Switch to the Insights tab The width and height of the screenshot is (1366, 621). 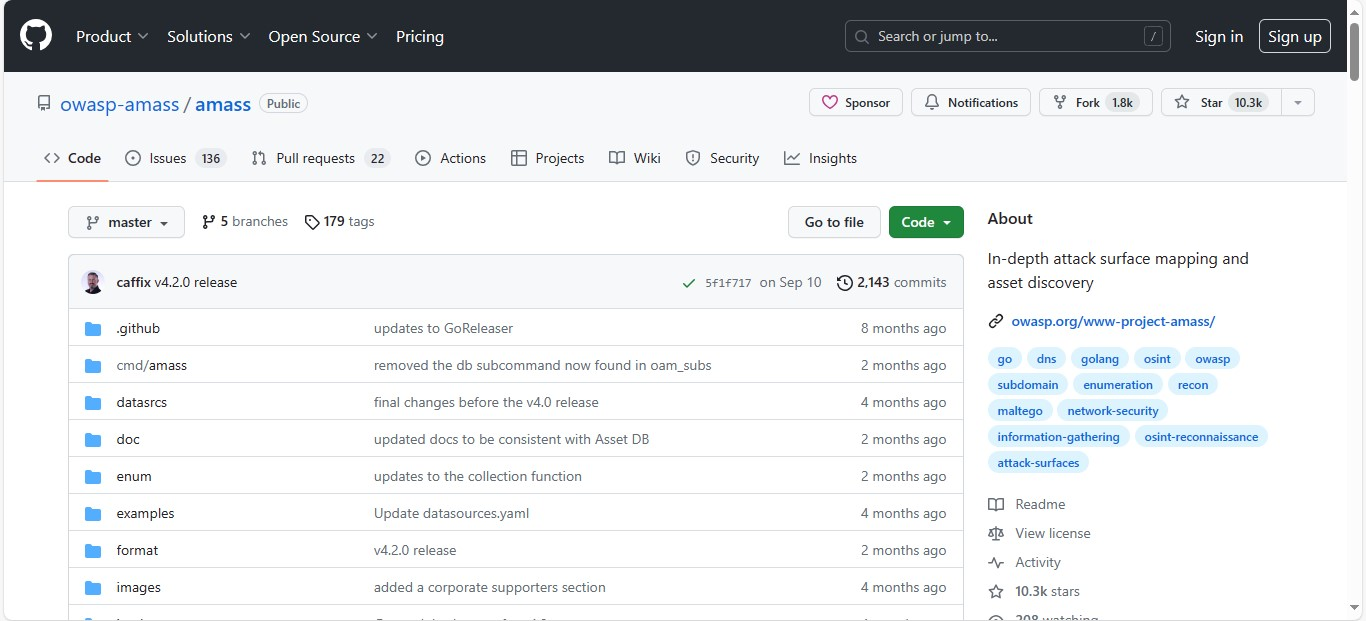pos(820,158)
